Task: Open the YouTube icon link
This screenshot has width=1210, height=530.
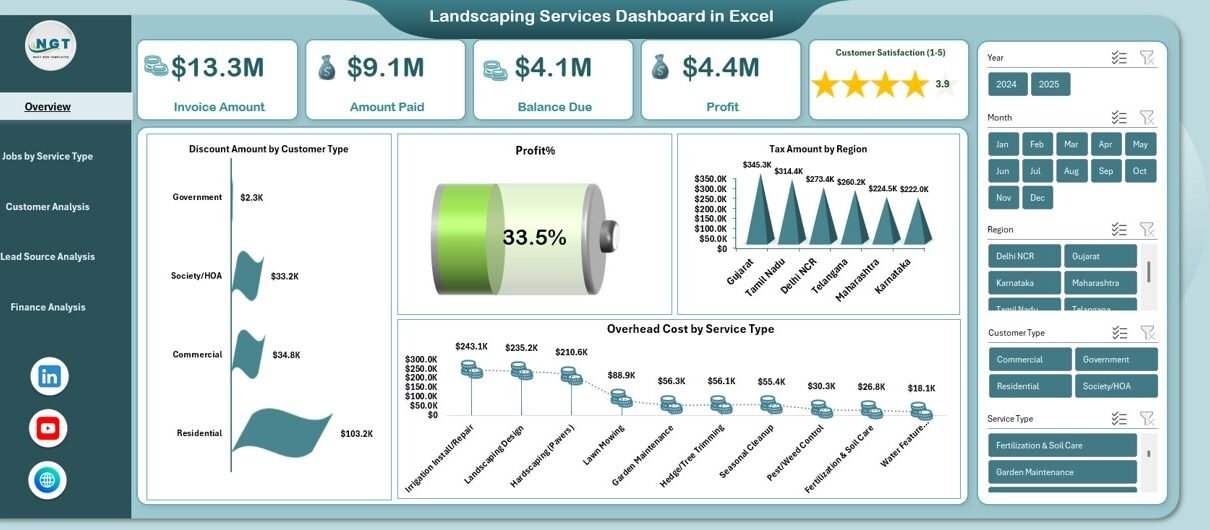Action: [x=48, y=429]
